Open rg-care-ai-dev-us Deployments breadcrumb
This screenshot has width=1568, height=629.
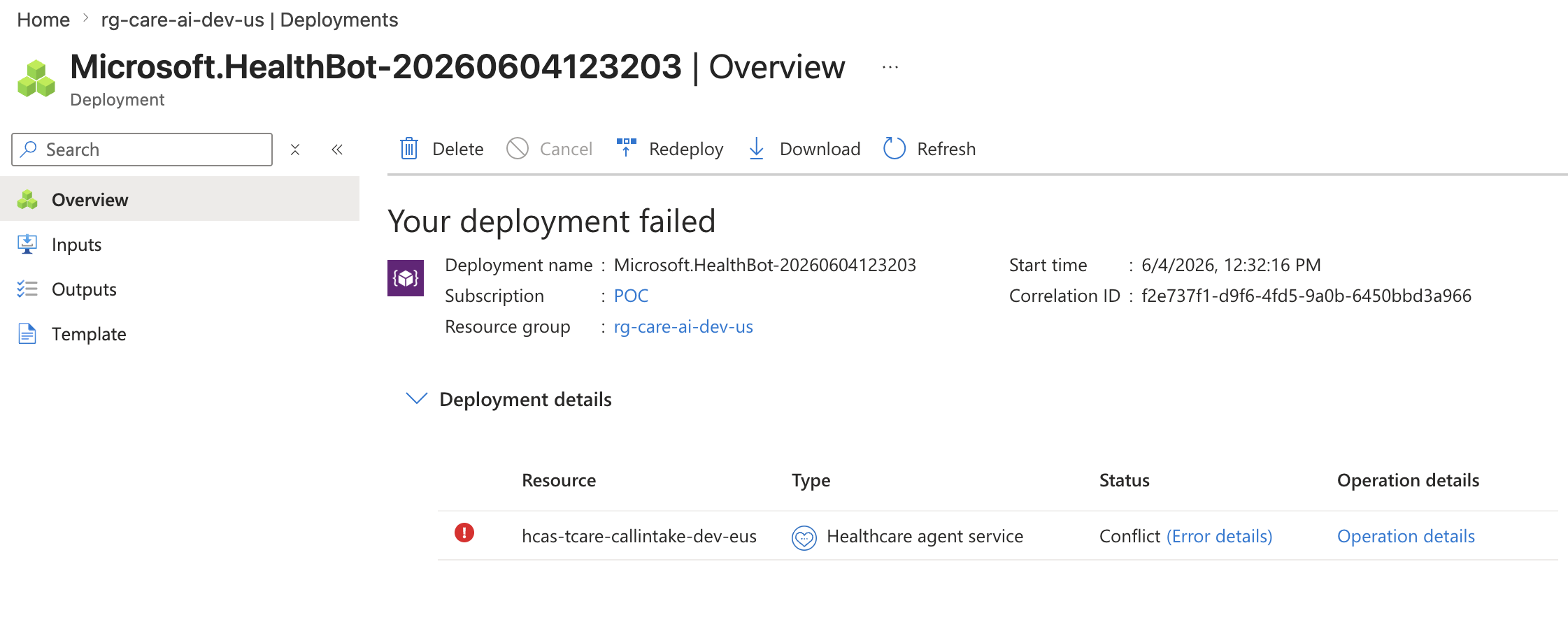(250, 20)
